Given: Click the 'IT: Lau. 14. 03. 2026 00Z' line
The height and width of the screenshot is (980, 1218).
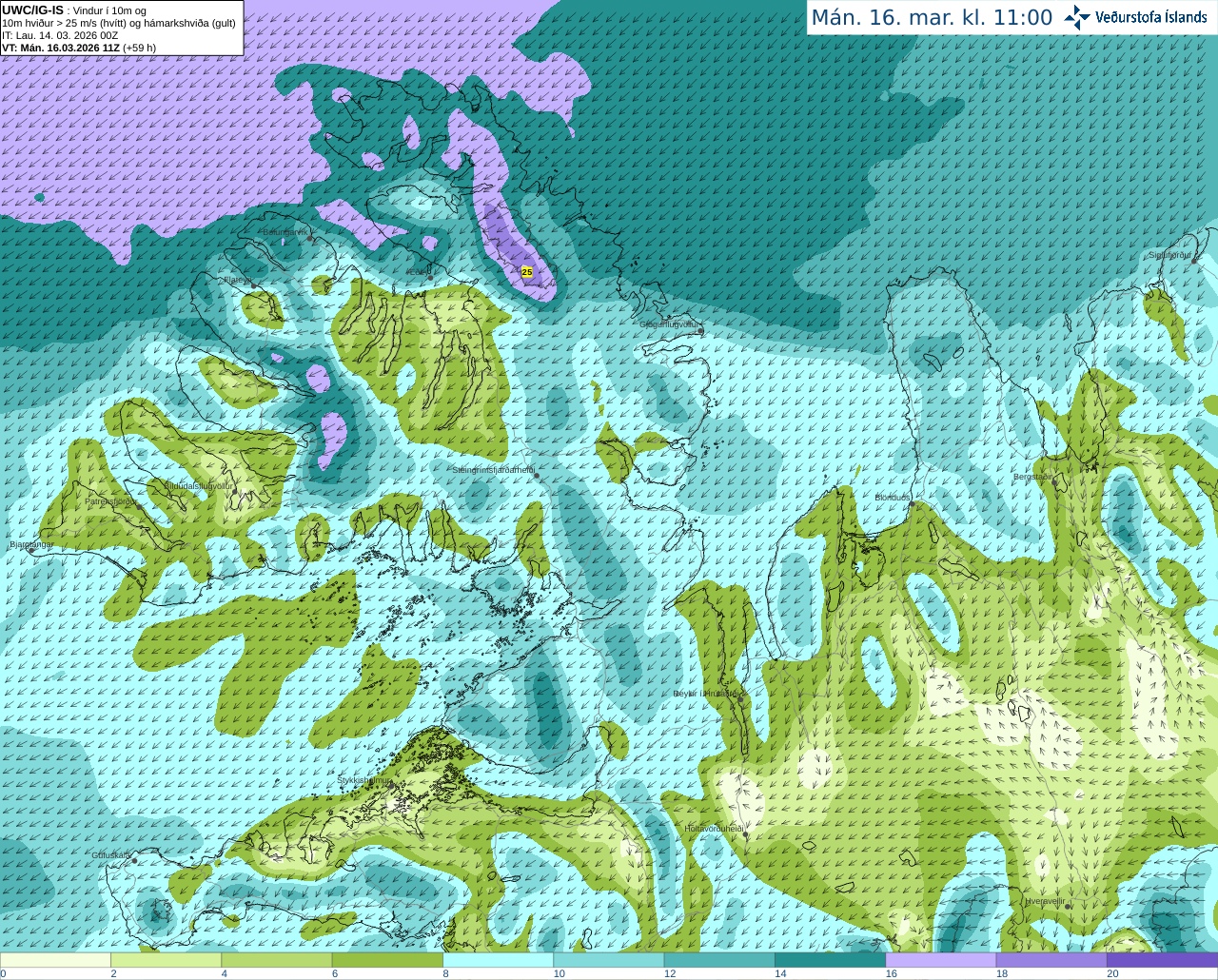Looking at the screenshot, I should [x=60, y=35].
